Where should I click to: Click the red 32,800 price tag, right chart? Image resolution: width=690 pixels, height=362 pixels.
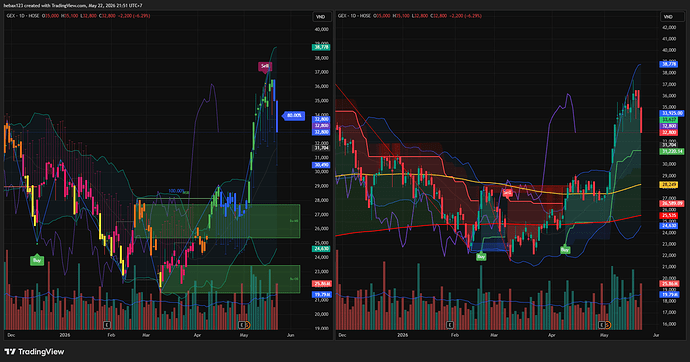tap(668, 132)
